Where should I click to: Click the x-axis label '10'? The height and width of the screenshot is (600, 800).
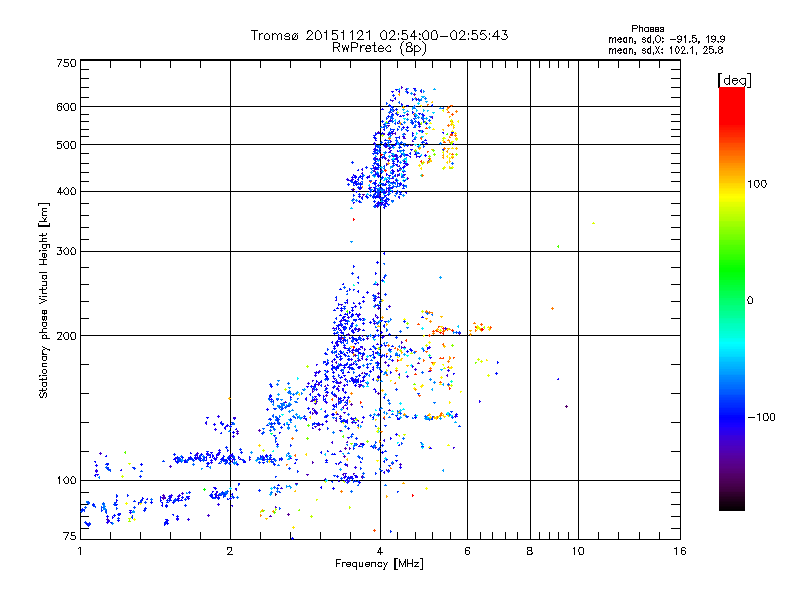578,551
